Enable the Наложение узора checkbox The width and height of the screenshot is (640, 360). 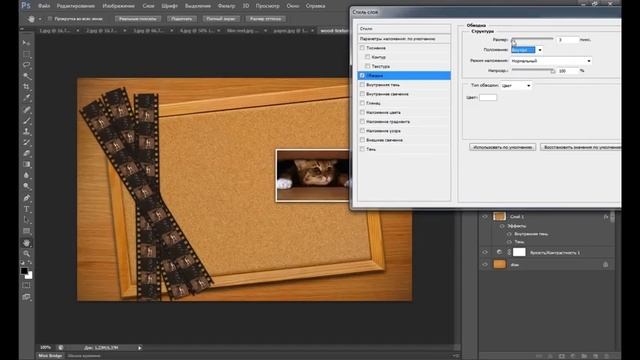[x=362, y=131]
